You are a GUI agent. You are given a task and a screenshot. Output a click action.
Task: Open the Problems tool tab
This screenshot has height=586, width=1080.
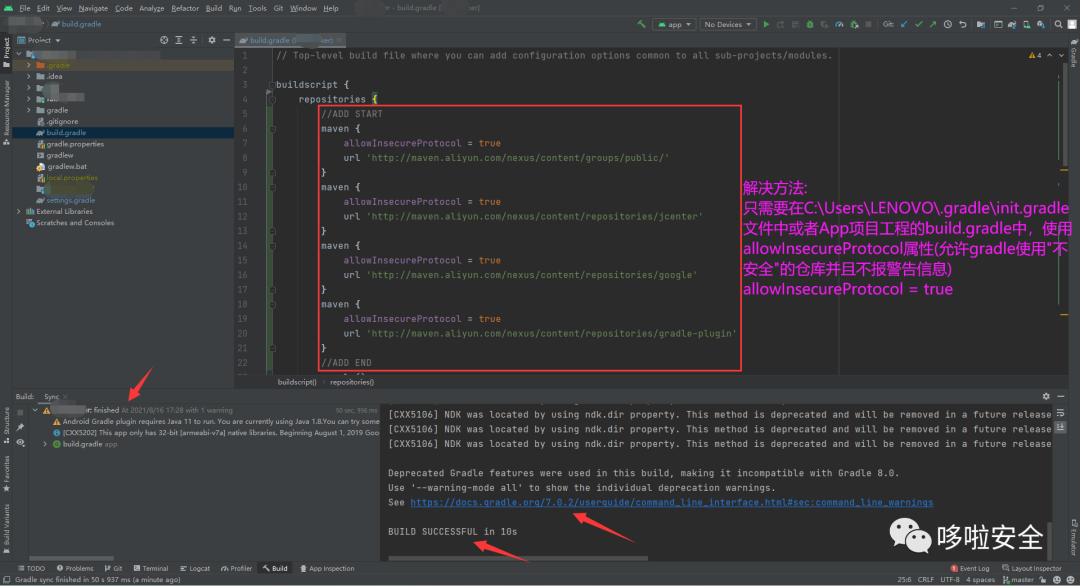pos(75,569)
